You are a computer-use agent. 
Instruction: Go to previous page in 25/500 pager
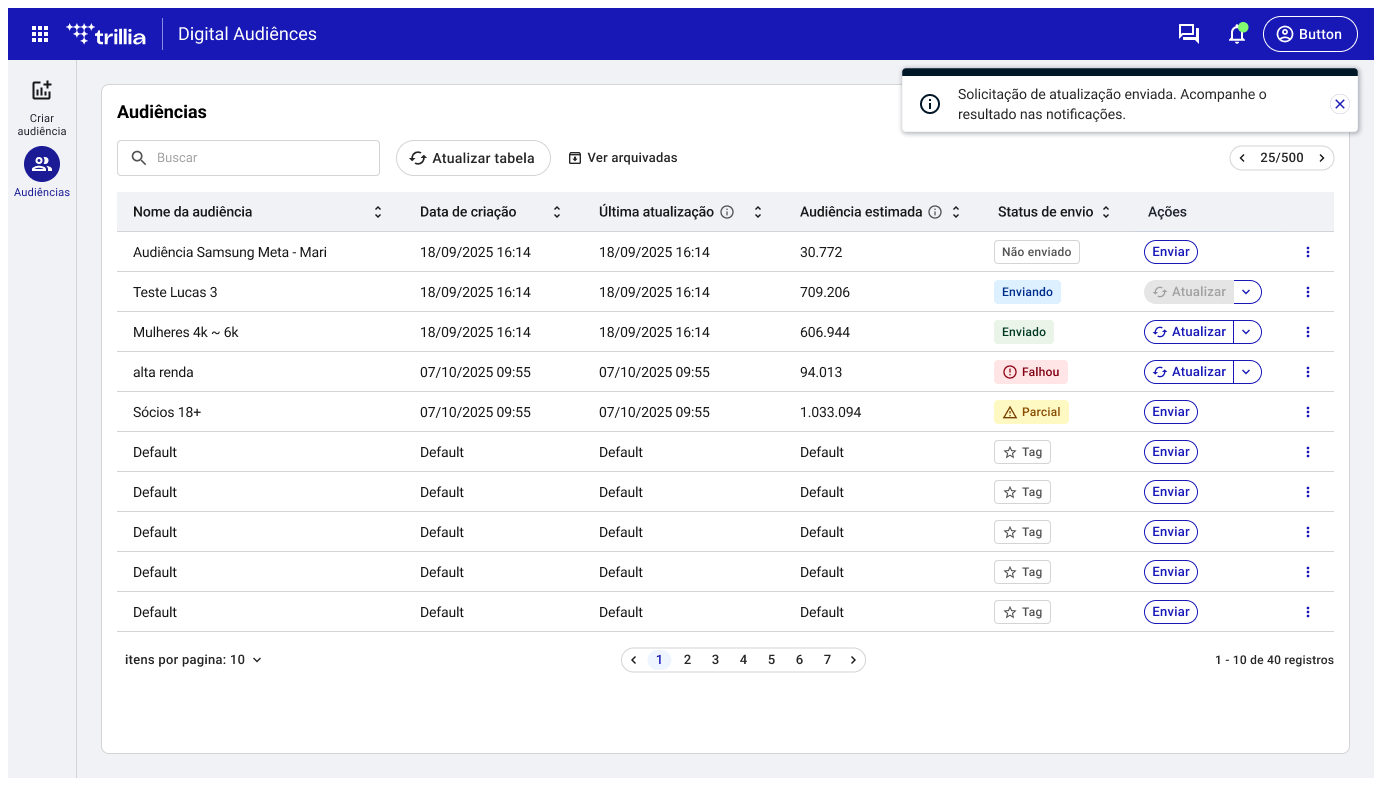(1243, 158)
